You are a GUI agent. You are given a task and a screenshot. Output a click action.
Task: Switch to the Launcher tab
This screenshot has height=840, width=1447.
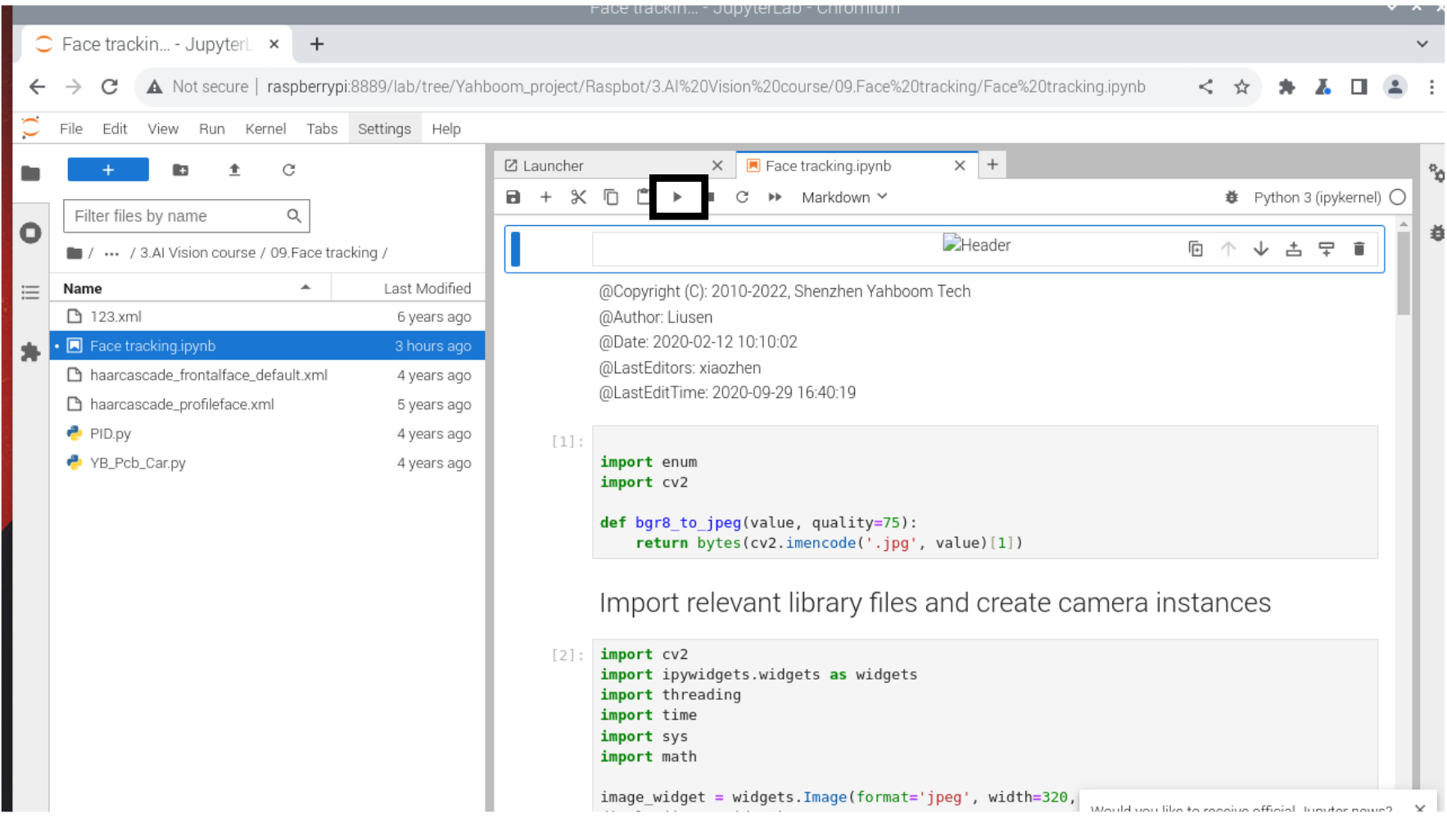553,165
